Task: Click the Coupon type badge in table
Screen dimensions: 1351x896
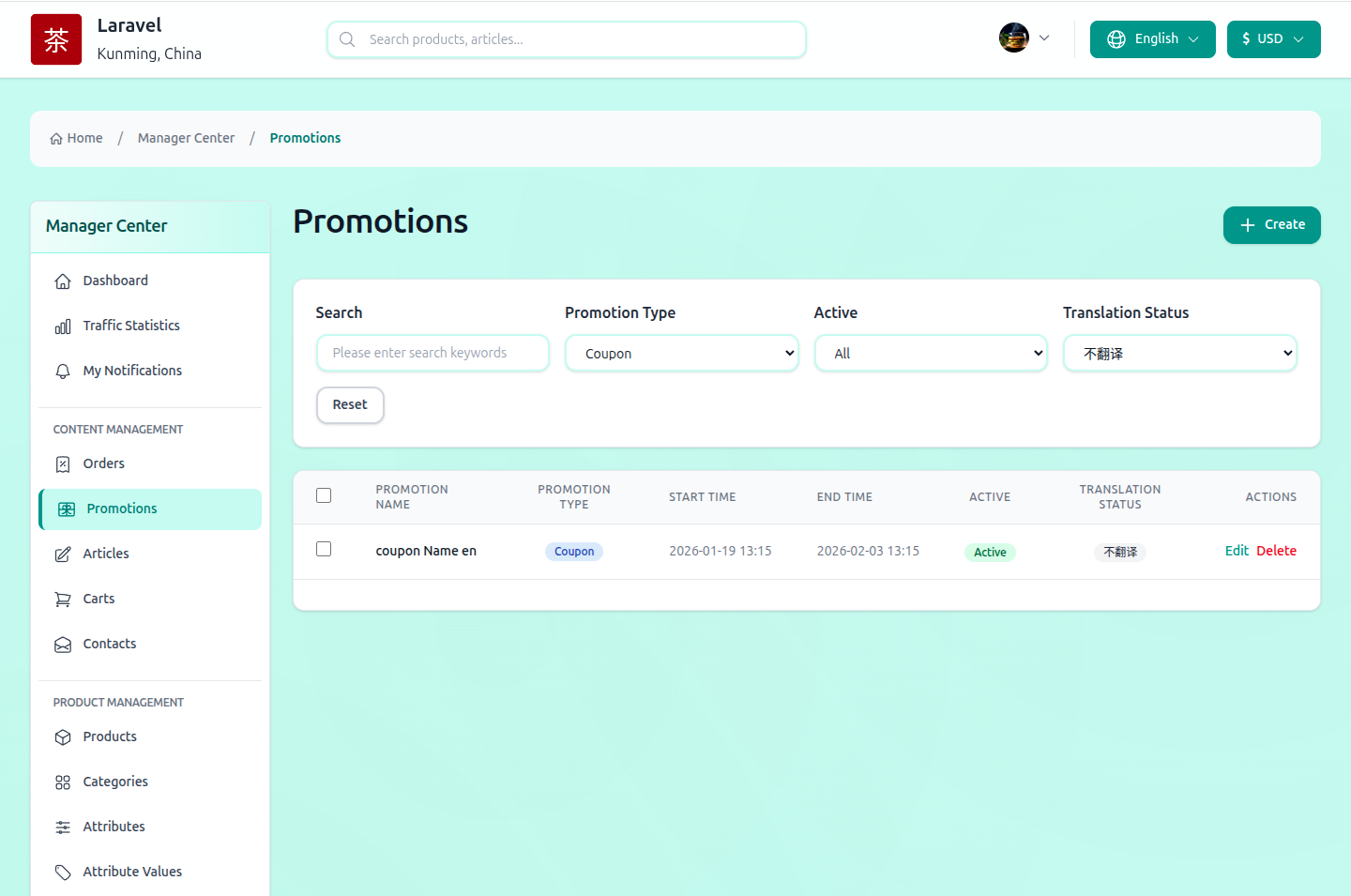Action: point(574,552)
